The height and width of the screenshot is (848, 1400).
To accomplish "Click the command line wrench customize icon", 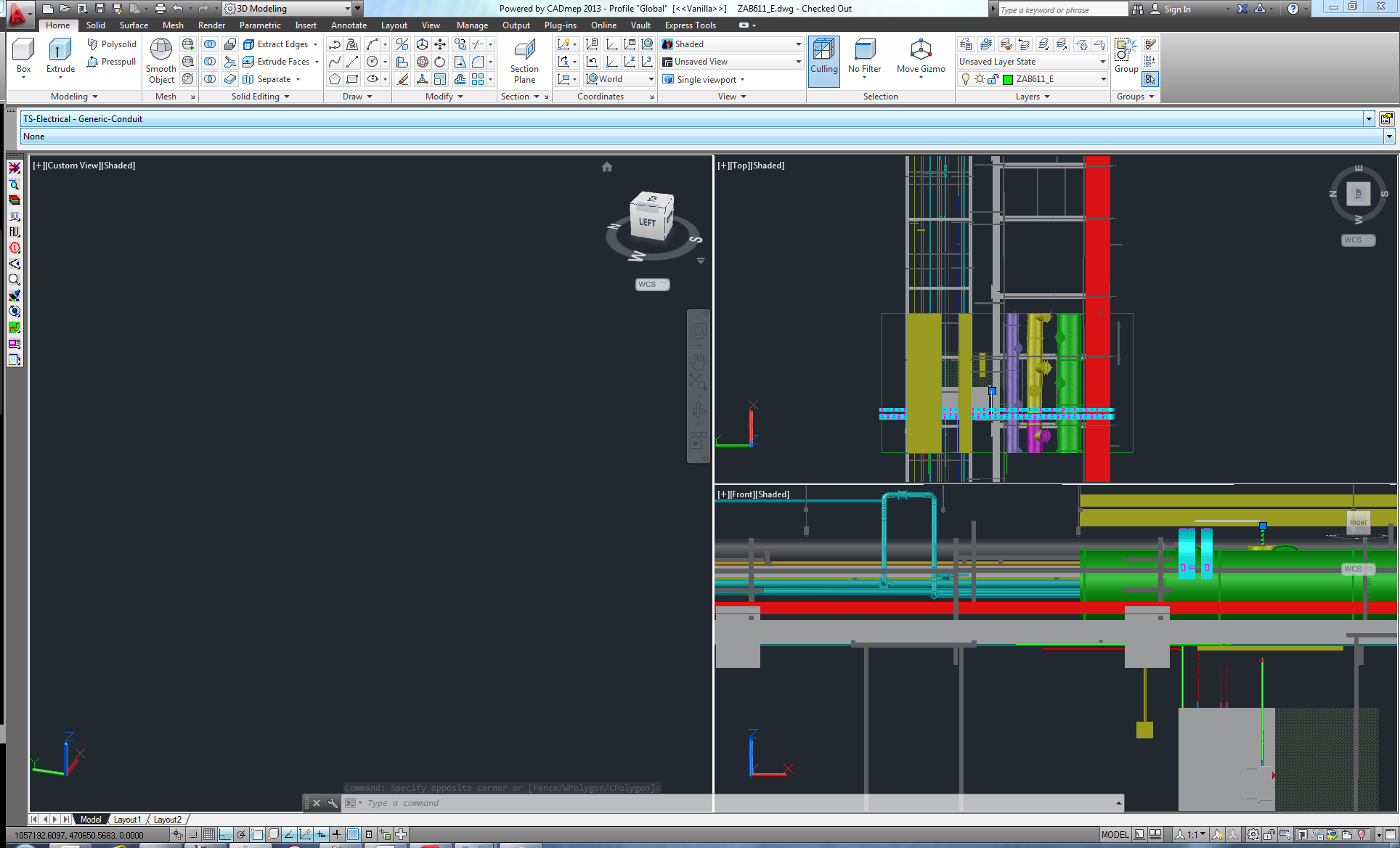I will 333,803.
